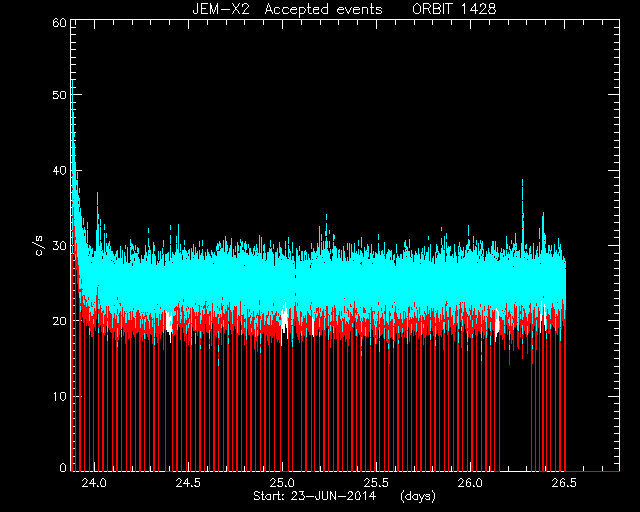The image size is (640, 512).
Task: Select the 'ORBIT 1428' title text
Action: (454, 9)
